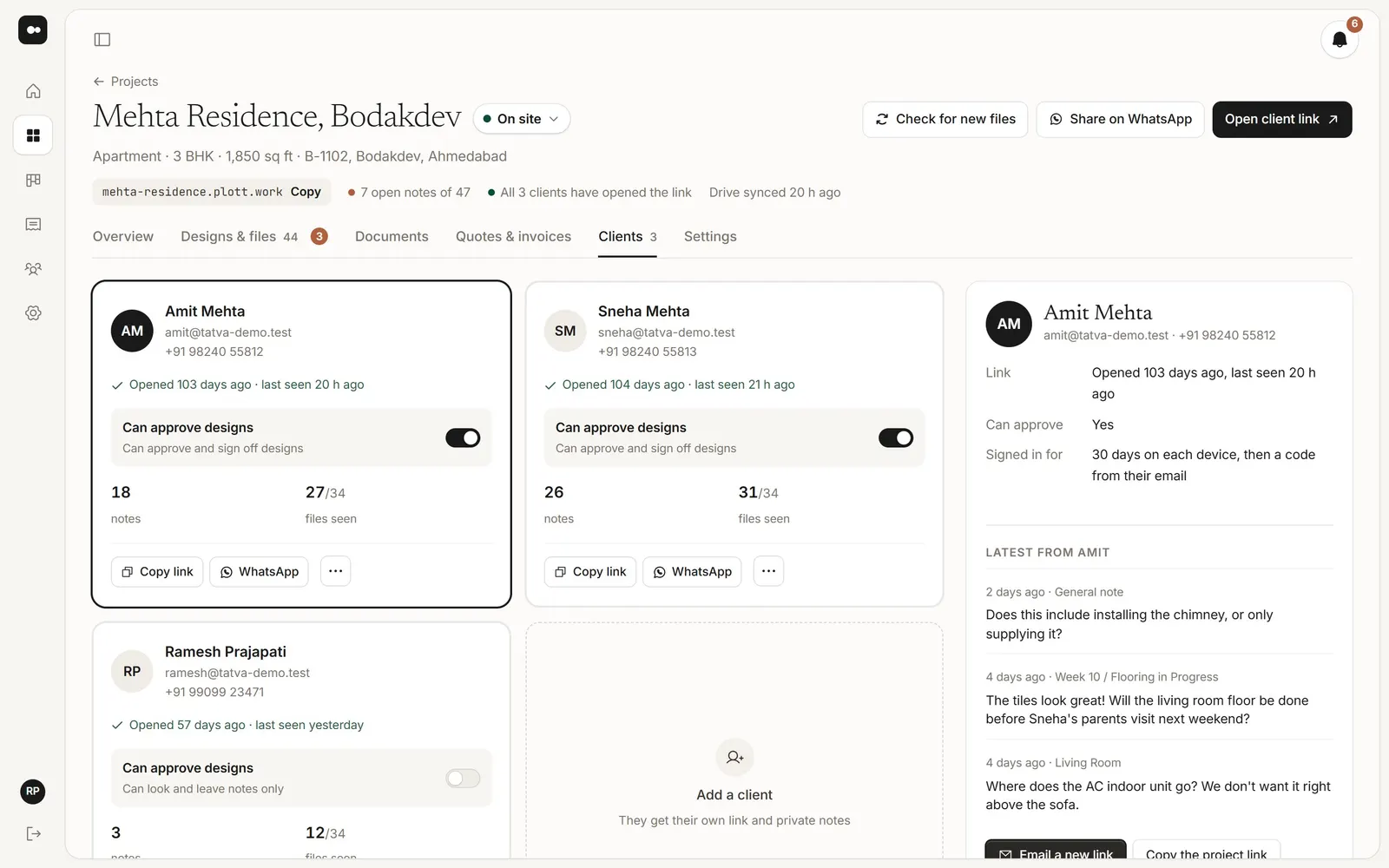Open the Flooring in Progress note

(1159, 698)
